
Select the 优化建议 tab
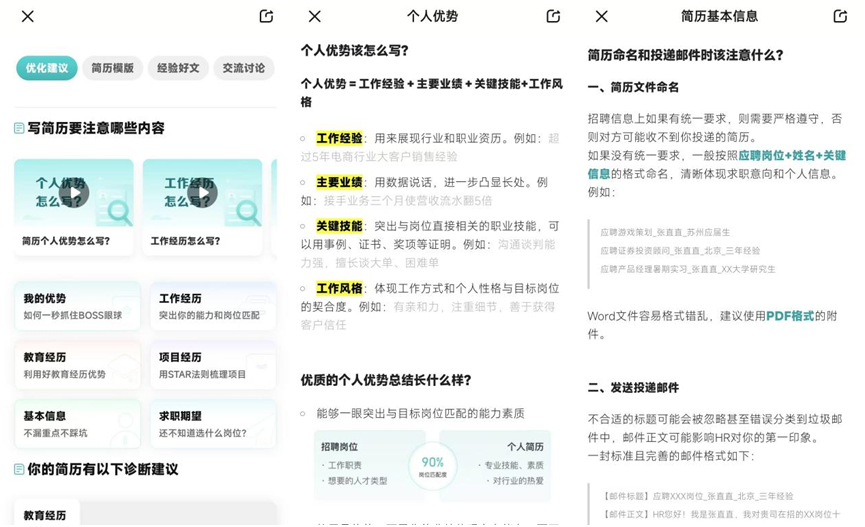tap(47, 68)
